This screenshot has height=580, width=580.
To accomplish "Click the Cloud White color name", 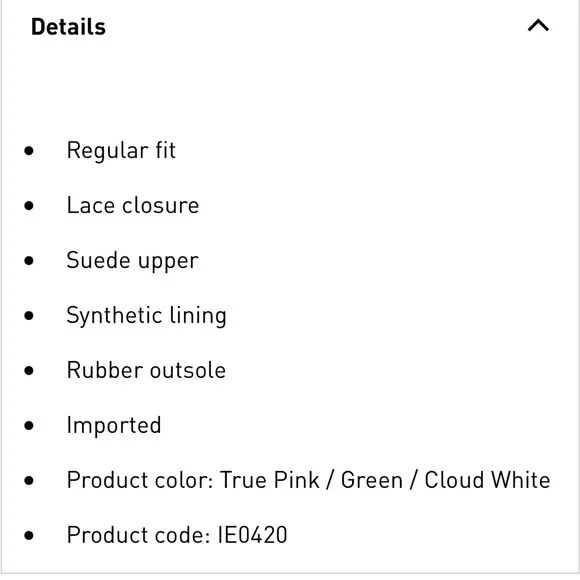I will pyautogui.click(x=487, y=480).
